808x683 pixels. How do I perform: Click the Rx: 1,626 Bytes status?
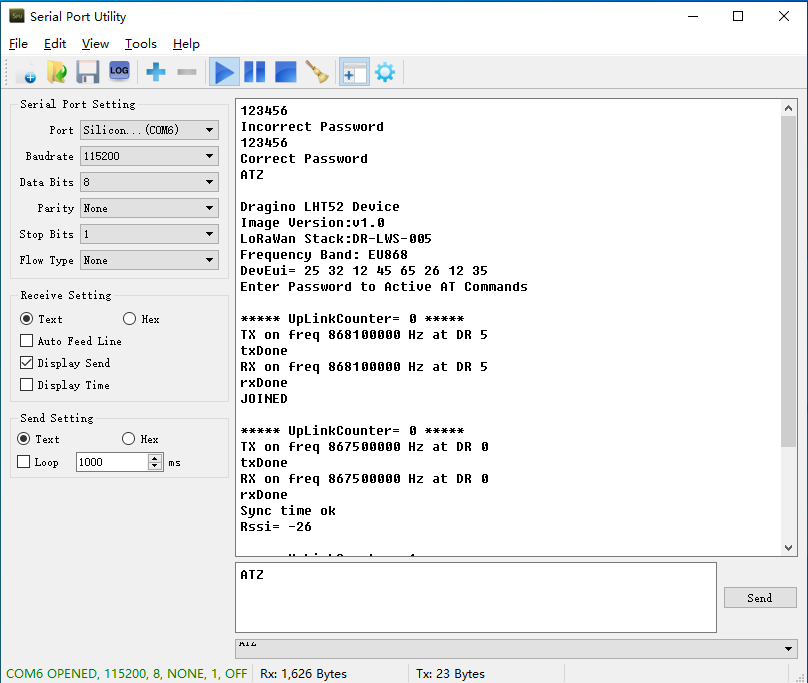point(303,674)
